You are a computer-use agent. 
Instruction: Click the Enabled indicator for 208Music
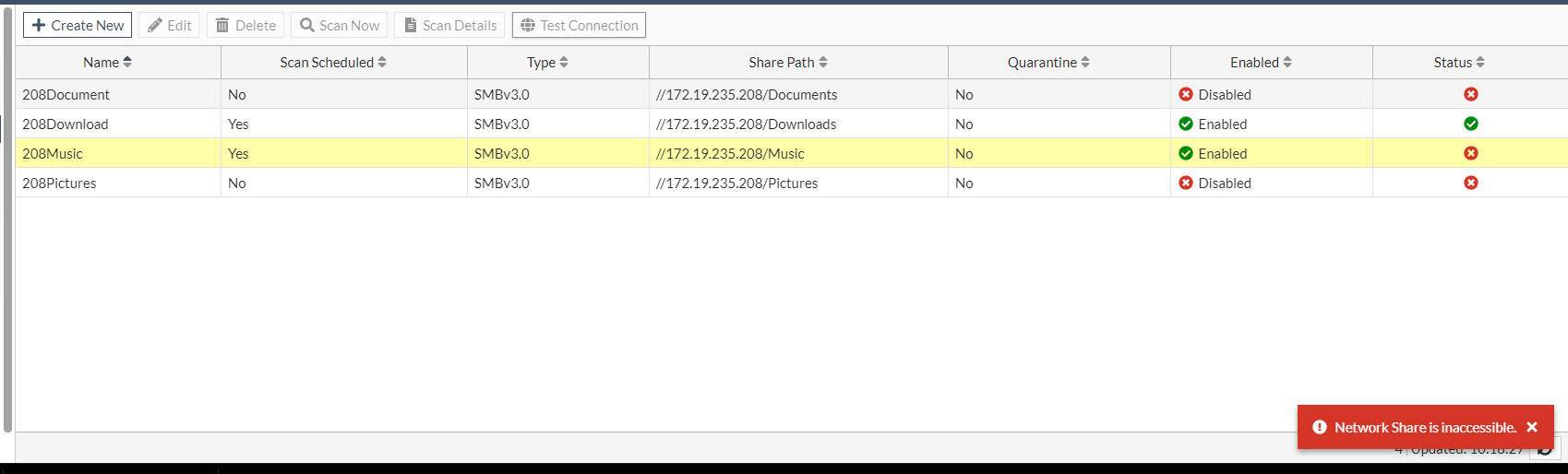(x=1213, y=153)
